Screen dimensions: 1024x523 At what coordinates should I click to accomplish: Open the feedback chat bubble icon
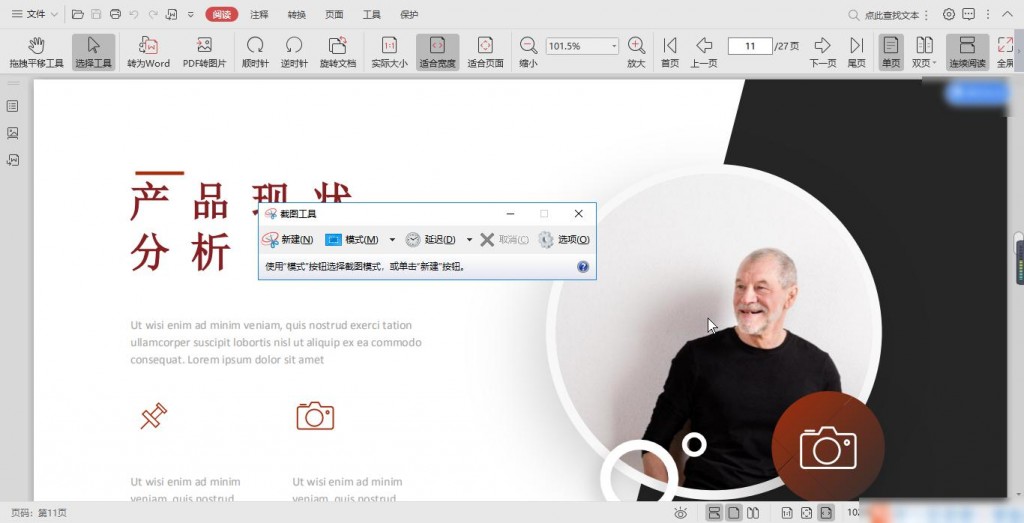click(968, 14)
